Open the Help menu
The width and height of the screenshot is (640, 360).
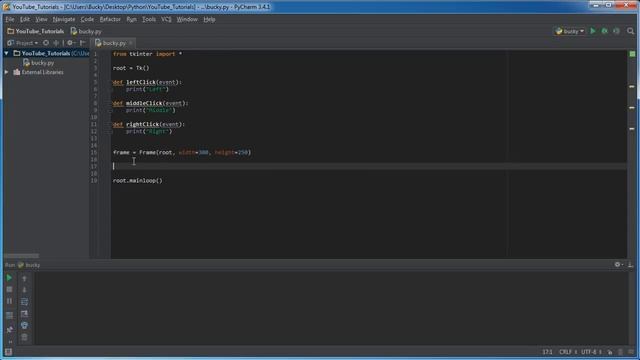209,19
